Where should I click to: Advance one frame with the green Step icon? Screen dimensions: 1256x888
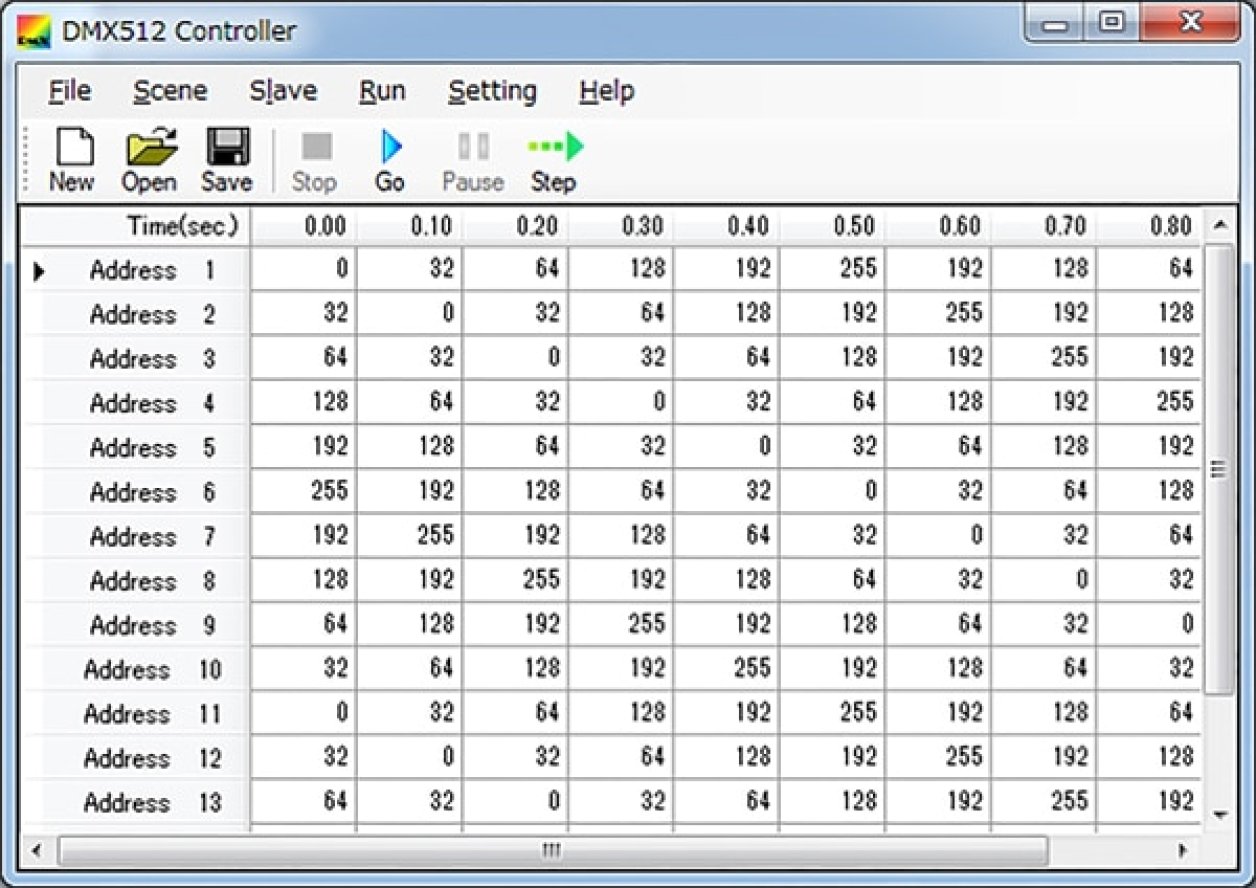click(553, 158)
